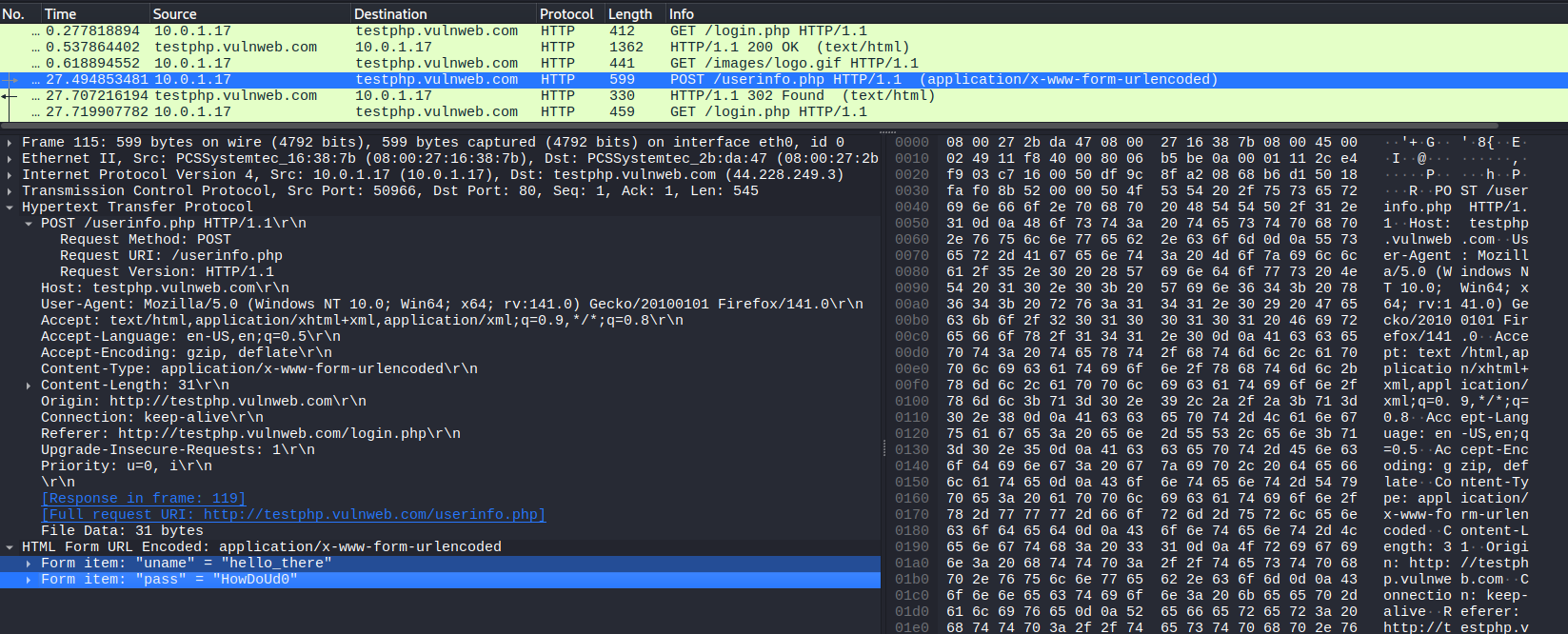
Task: Click the Full request URI link
Action: pyautogui.click(x=293, y=515)
